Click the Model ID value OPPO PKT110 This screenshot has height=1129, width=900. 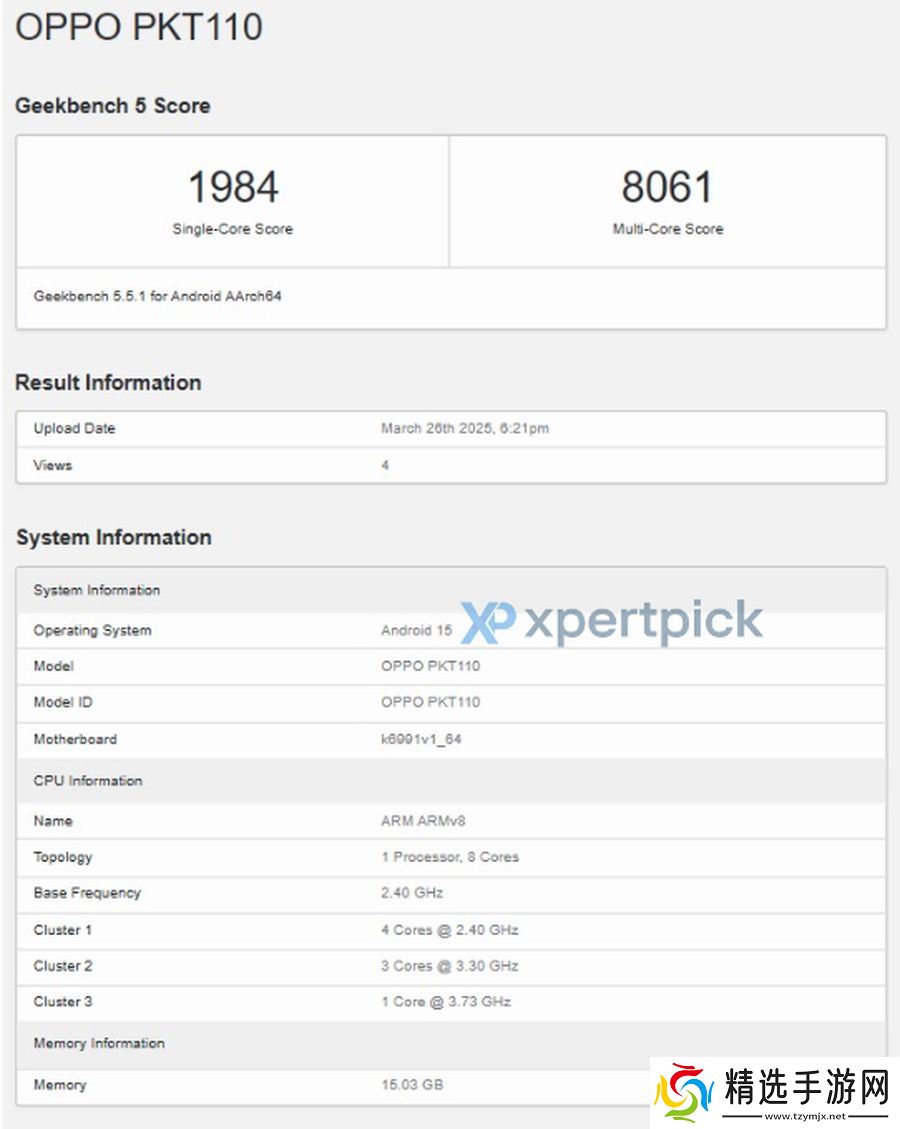pos(430,702)
